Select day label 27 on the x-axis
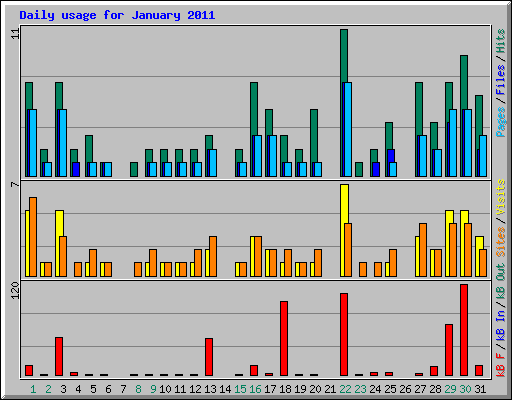 pos(420,389)
